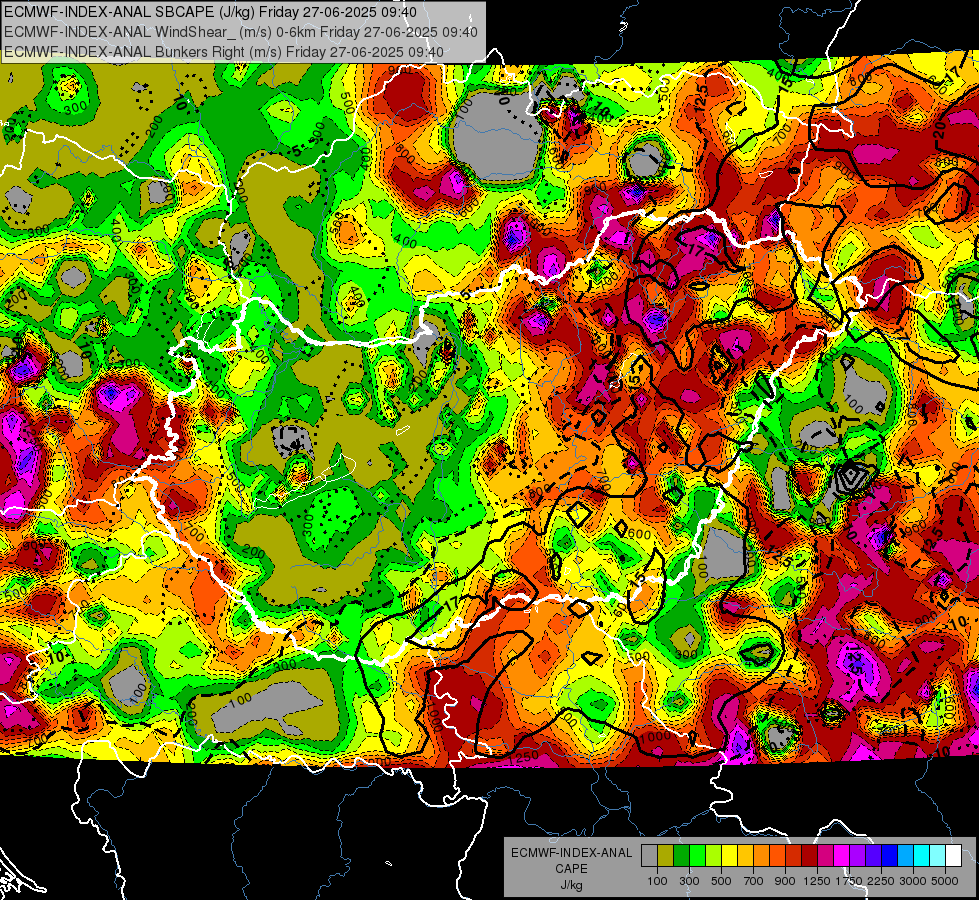Select the indigo legend swatch
The height and width of the screenshot is (900, 979).
tap(874, 855)
